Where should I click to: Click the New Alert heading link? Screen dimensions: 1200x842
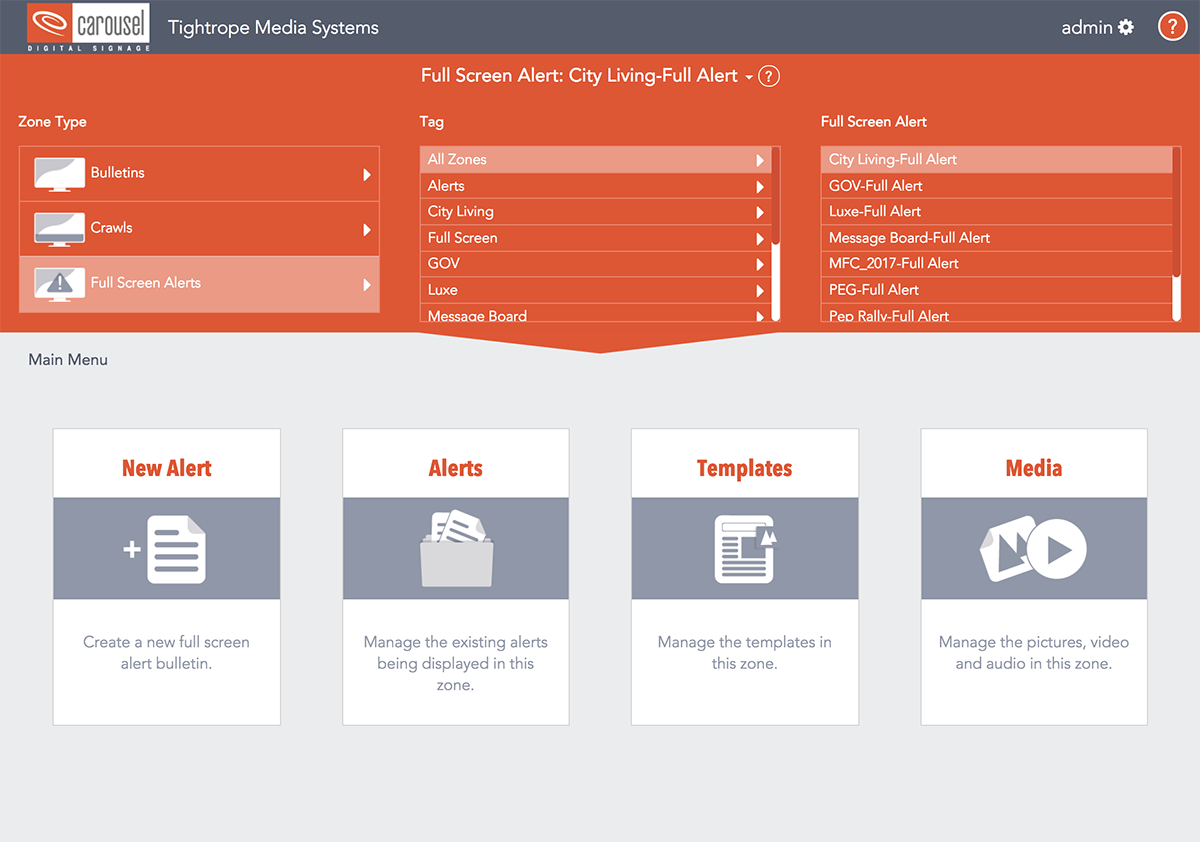(166, 468)
